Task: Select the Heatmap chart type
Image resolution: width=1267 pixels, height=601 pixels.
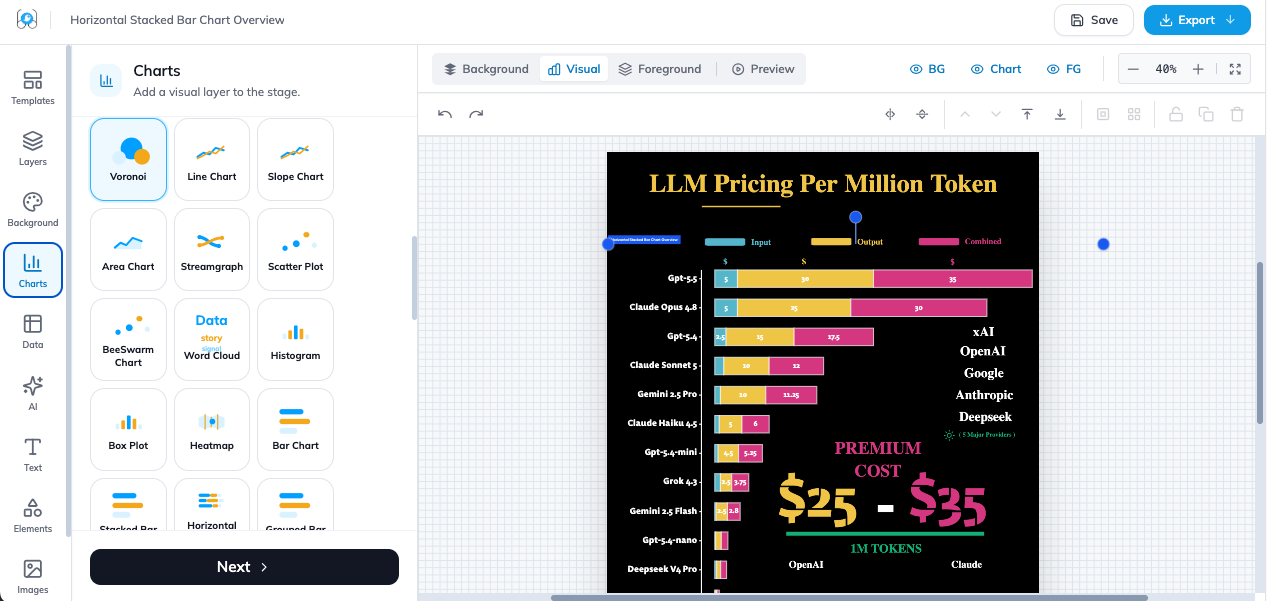Action: point(212,429)
